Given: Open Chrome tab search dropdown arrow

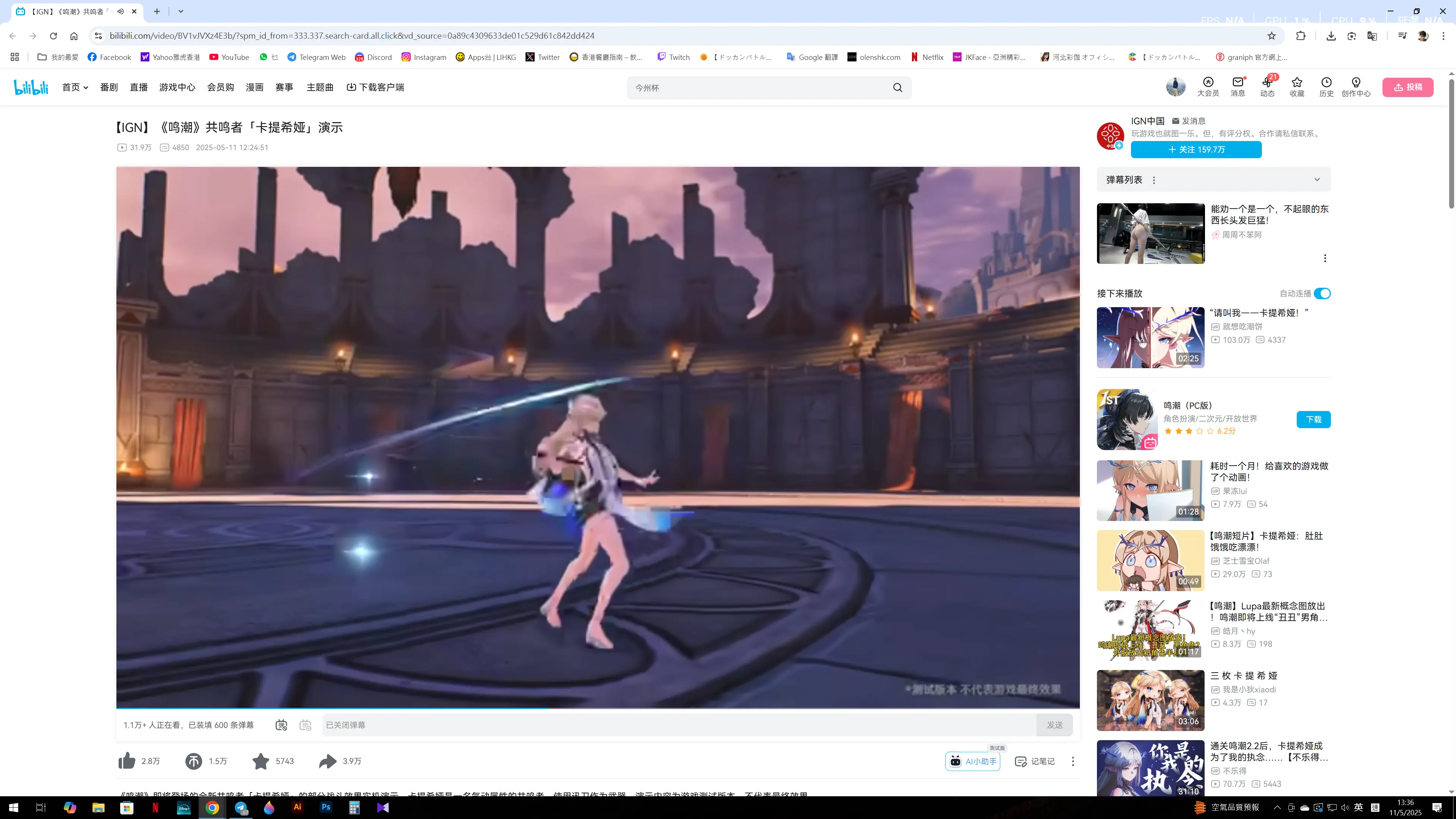Looking at the screenshot, I should (180, 11).
